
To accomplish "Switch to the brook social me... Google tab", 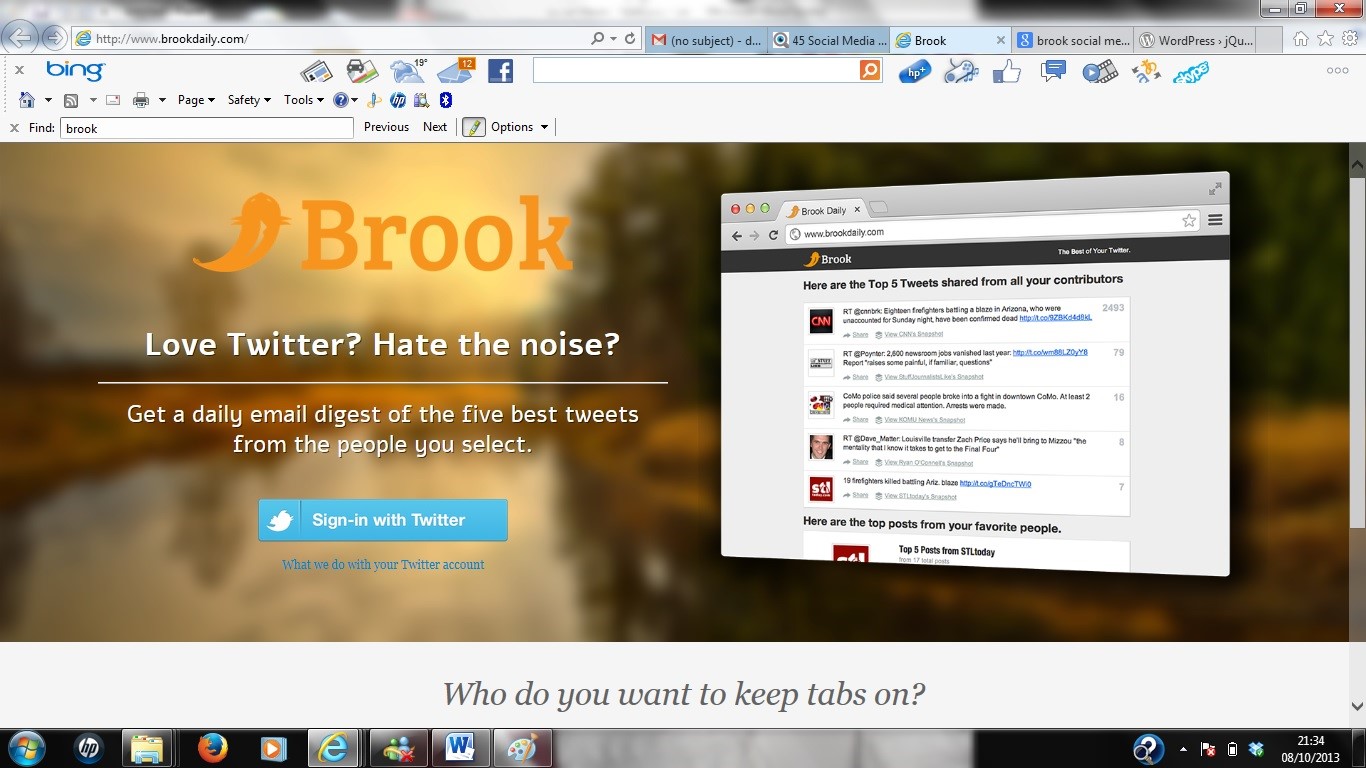I will coord(1074,40).
